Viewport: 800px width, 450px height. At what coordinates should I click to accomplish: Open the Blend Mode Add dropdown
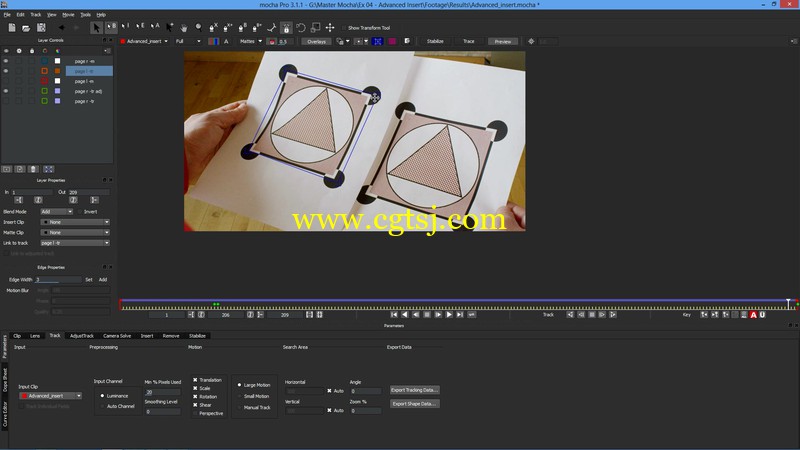coord(57,212)
